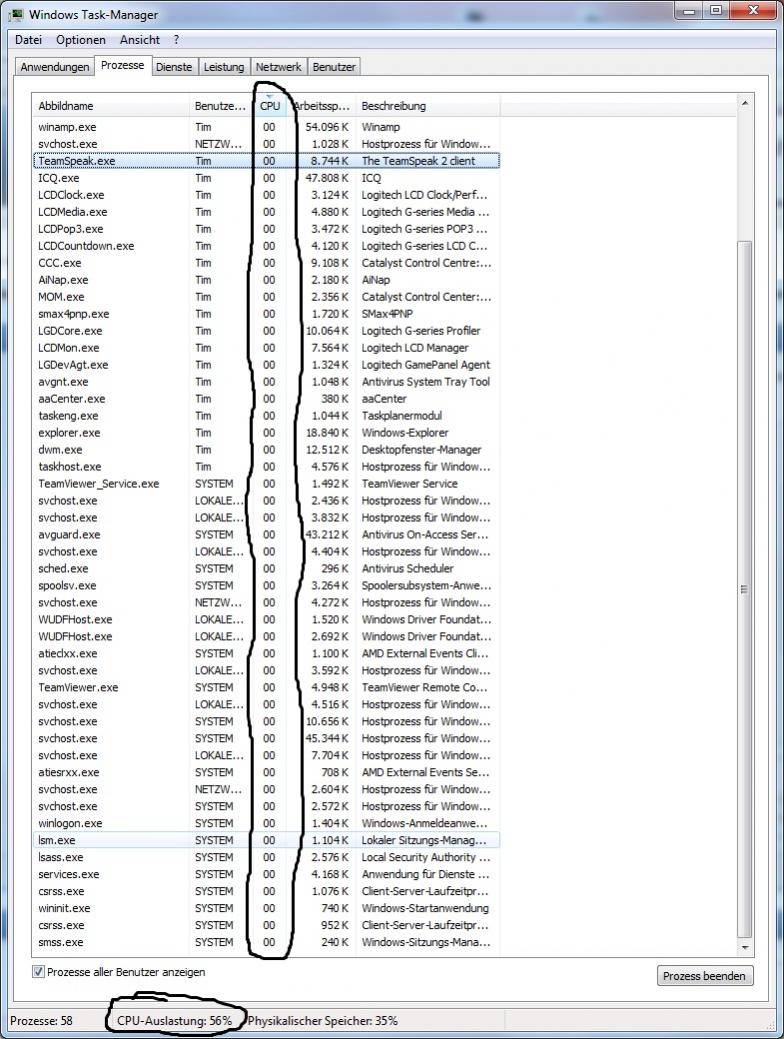Open the Benutzer tab

point(334,67)
